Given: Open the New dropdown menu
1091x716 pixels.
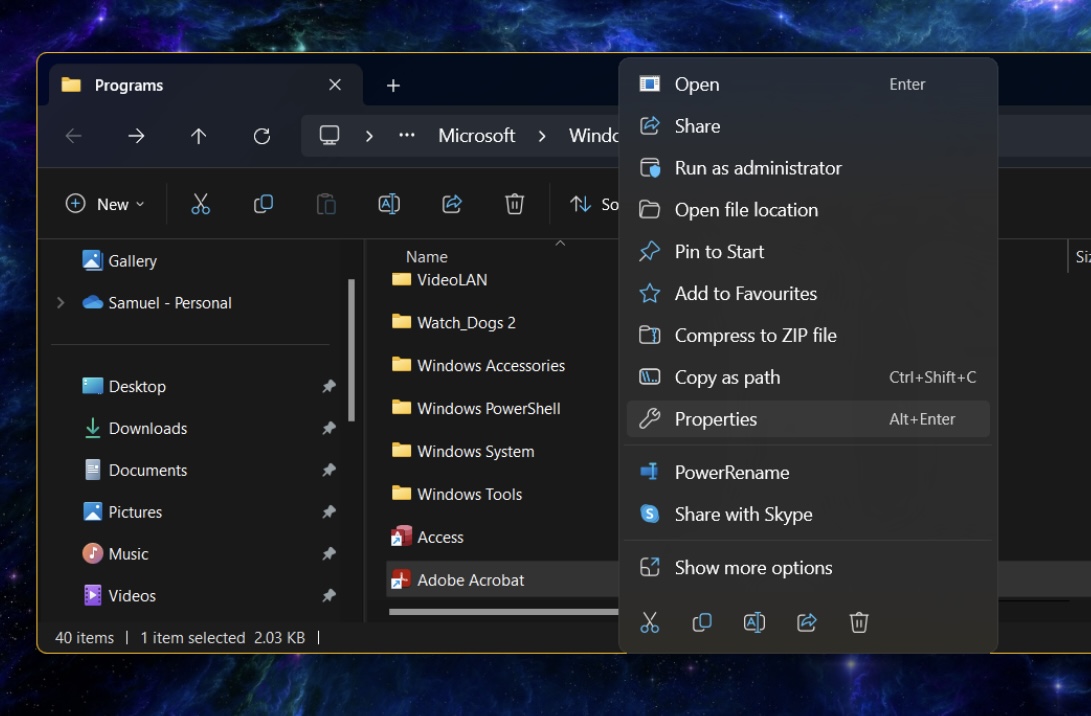Looking at the screenshot, I should [x=105, y=204].
